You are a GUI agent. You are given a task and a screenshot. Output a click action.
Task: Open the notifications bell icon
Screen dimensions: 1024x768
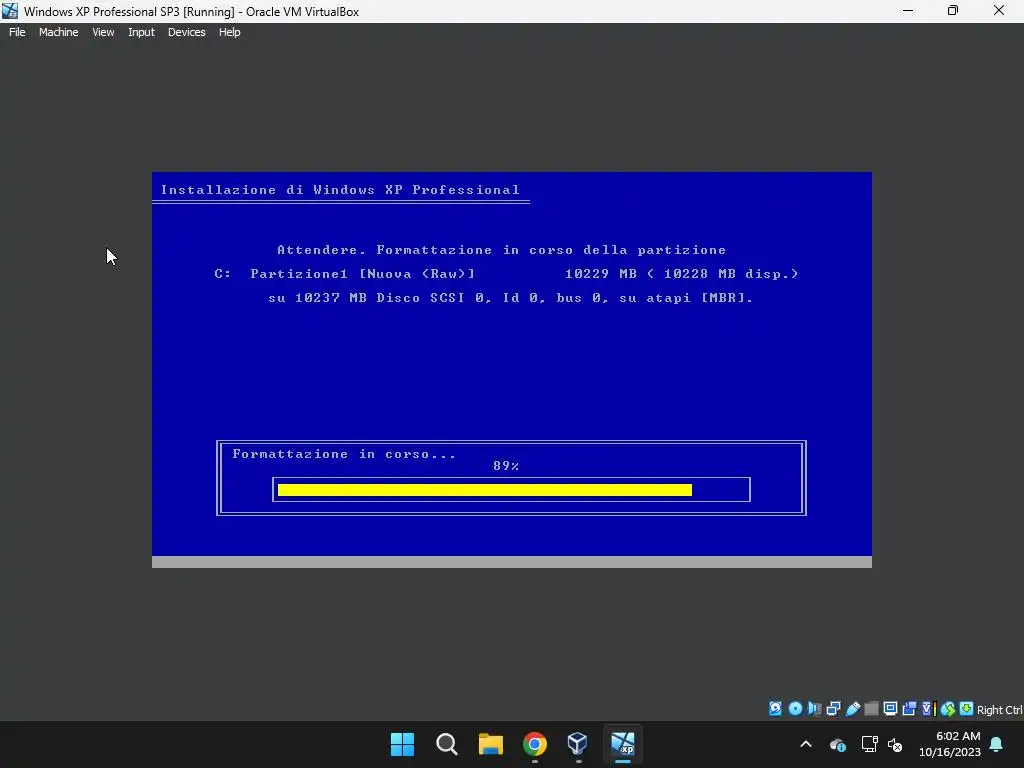pos(996,744)
